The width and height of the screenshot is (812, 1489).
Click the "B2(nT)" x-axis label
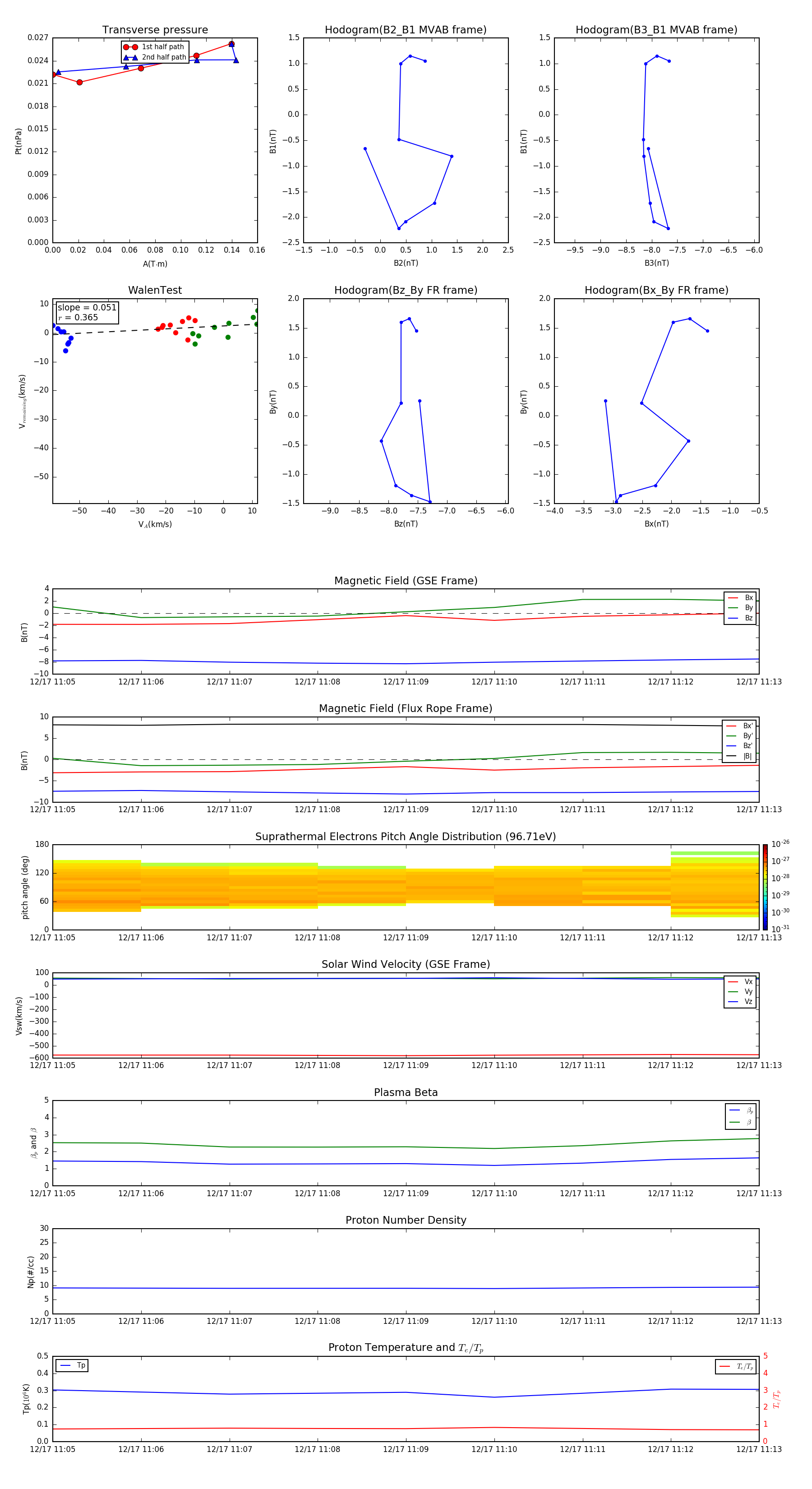(406, 263)
